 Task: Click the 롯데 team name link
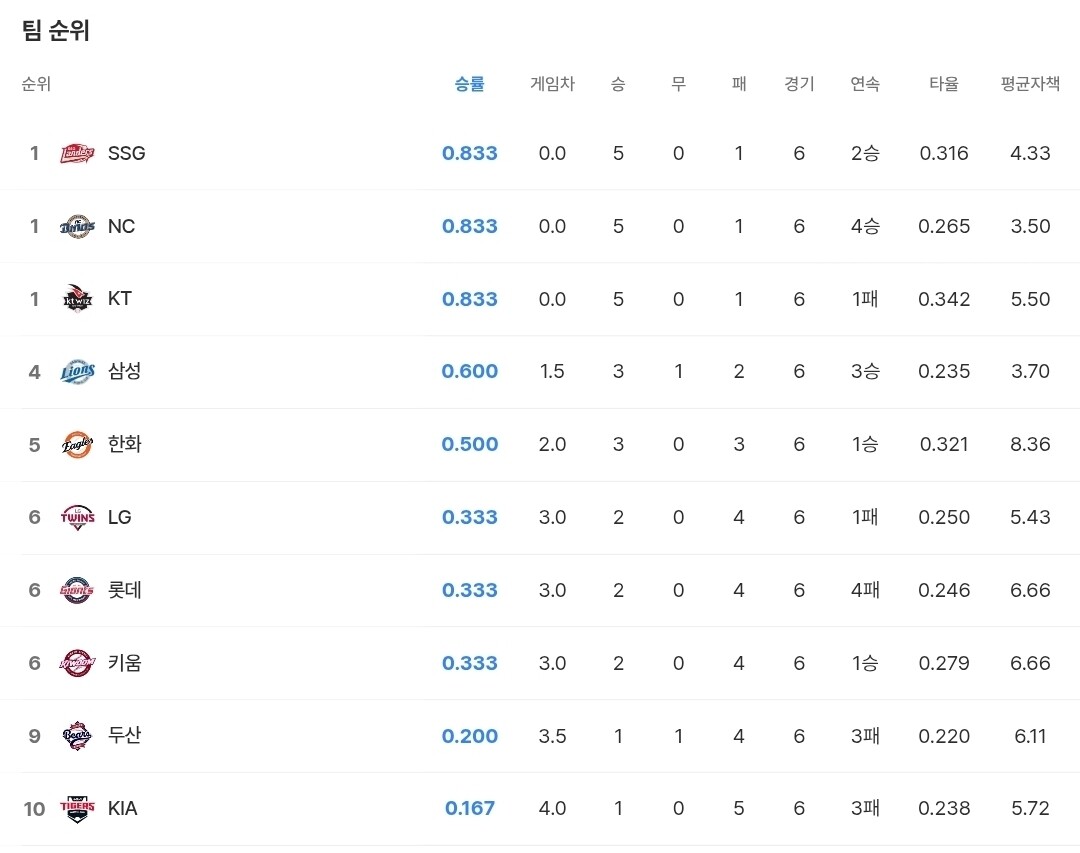(125, 590)
